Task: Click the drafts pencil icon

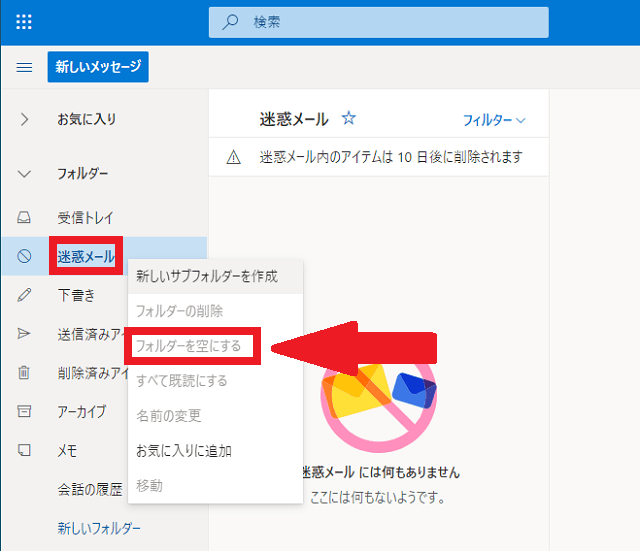Action: 24,295
